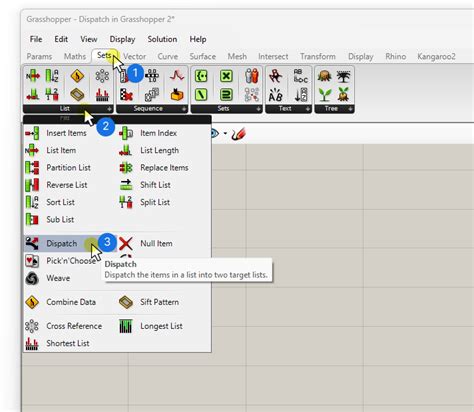Click the AB burst Characters icon in Text panel
This screenshot has height=412, width=474.
click(x=276, y=95)
